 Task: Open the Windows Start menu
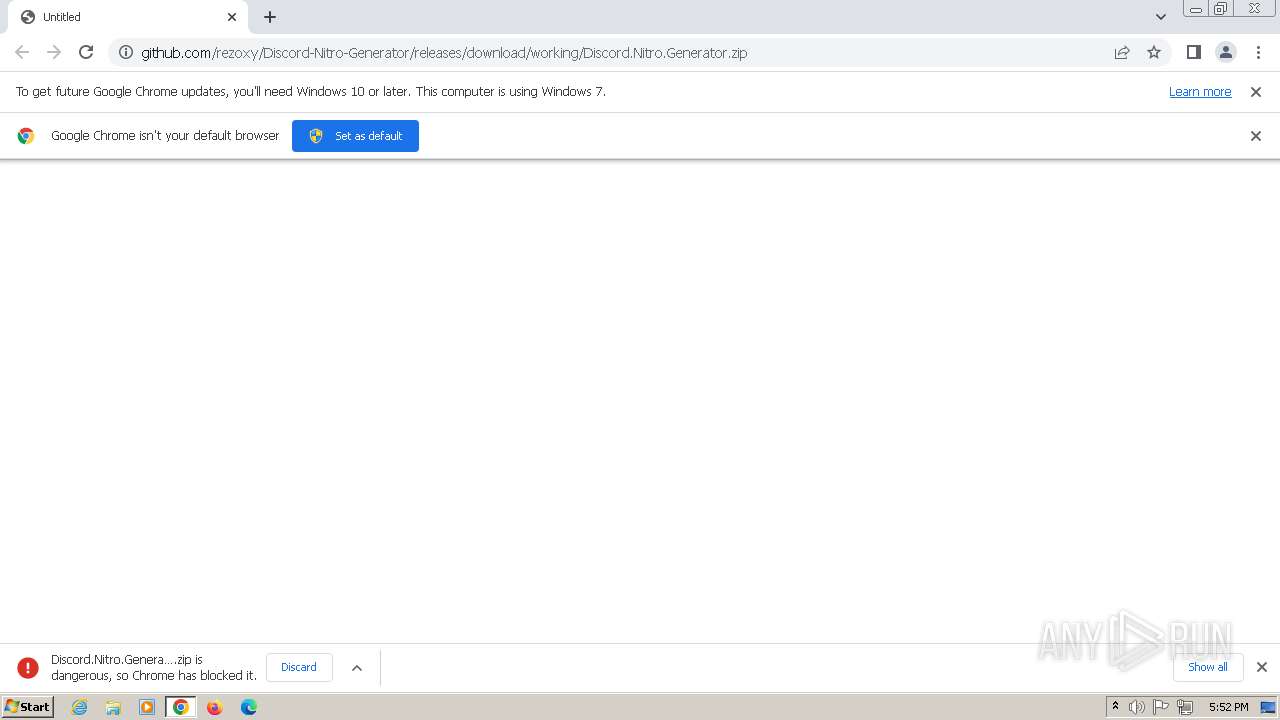coord(27,707)
